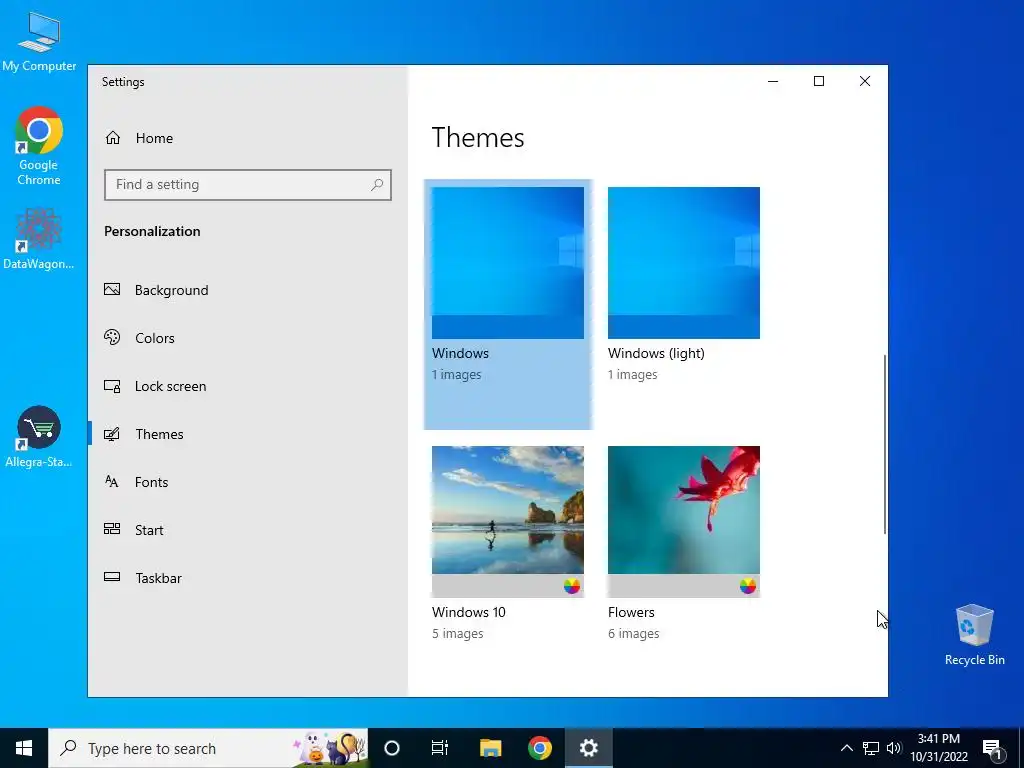Screen dimensions: 1024x768
Task: Select Google Chrome desktop shortcut
Action: tap(39, 146)
